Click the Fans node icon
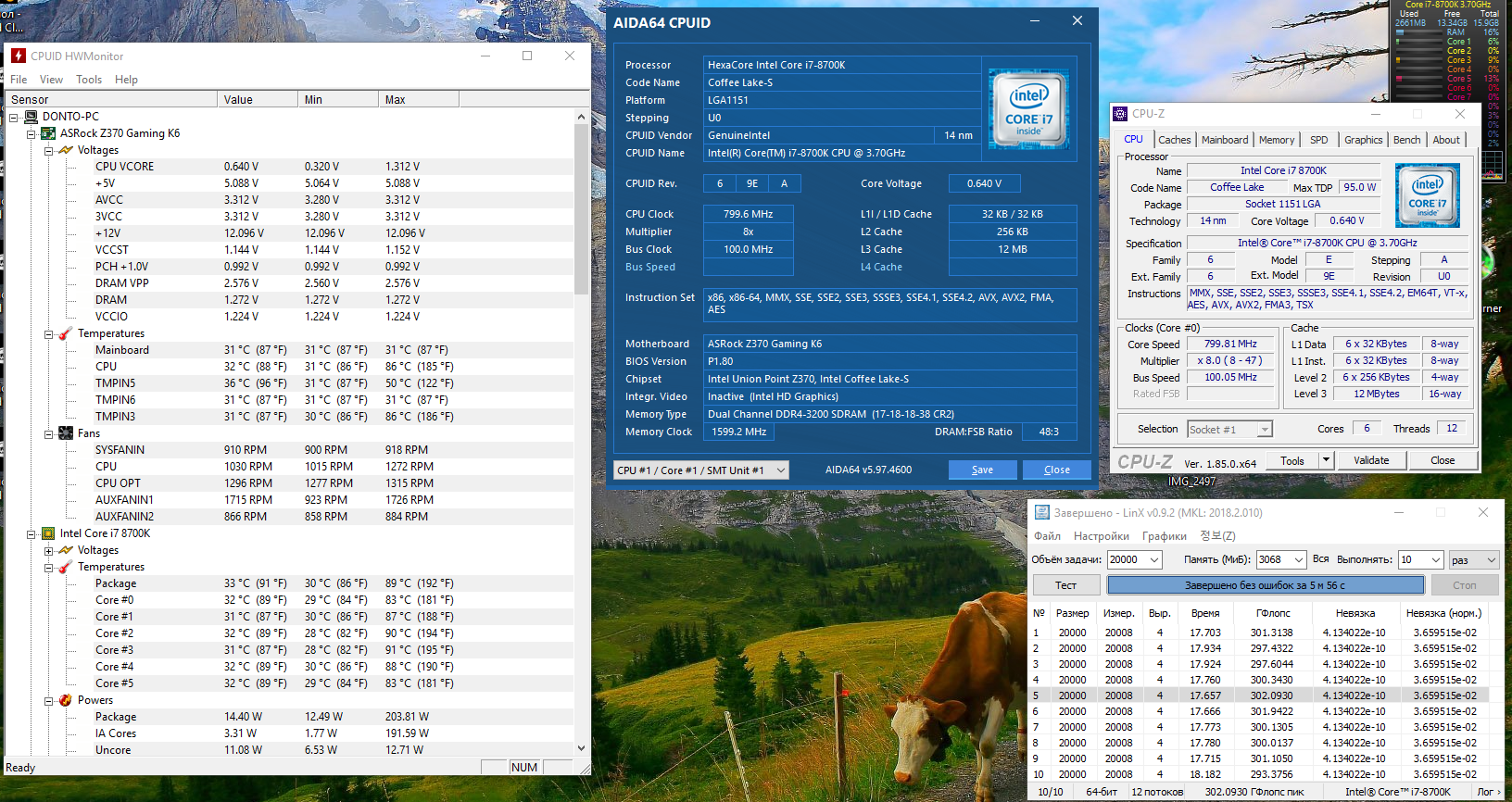Image resolution: width=1512 pixels, height=802 pixels. tap(66, 433)
